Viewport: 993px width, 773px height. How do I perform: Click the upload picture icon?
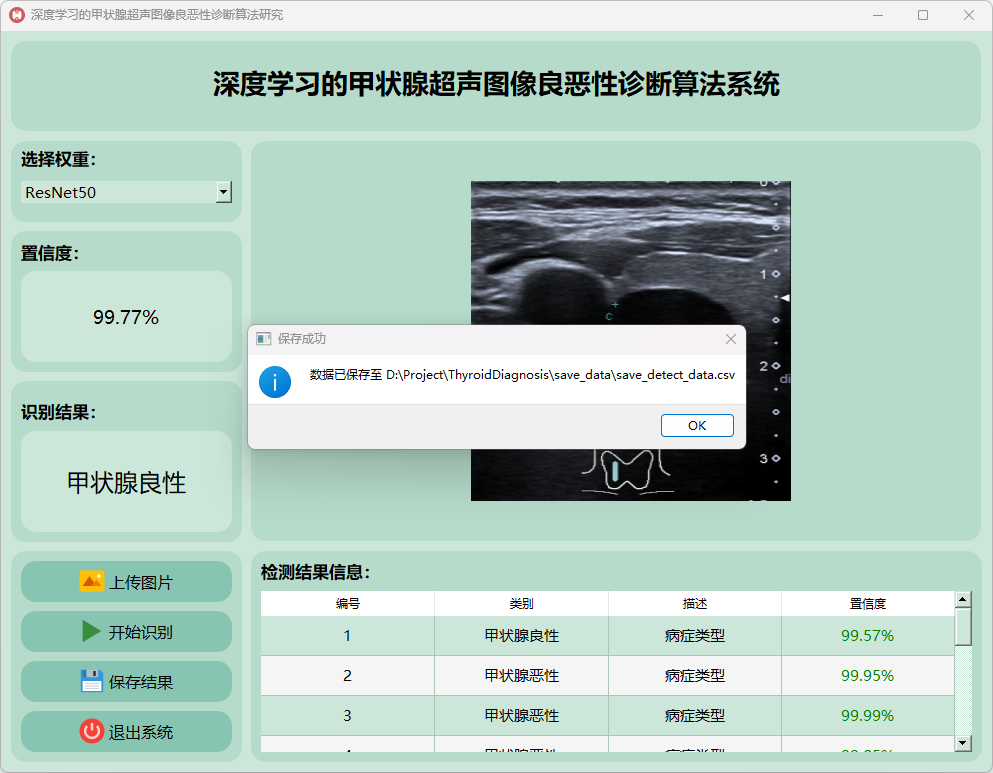(x=91, y=581)
